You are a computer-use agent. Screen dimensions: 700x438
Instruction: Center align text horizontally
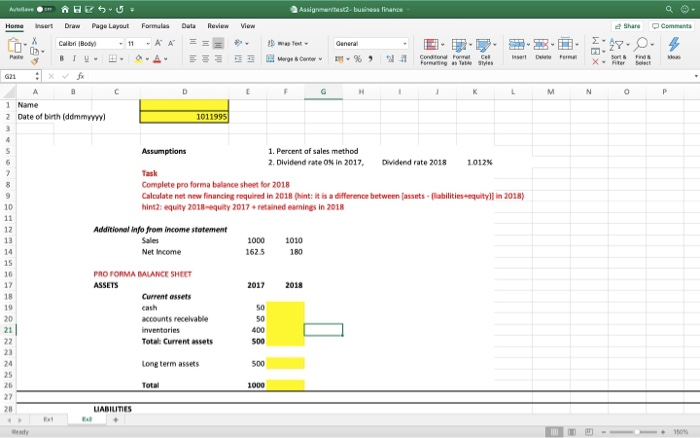click(x=205, y=58)
